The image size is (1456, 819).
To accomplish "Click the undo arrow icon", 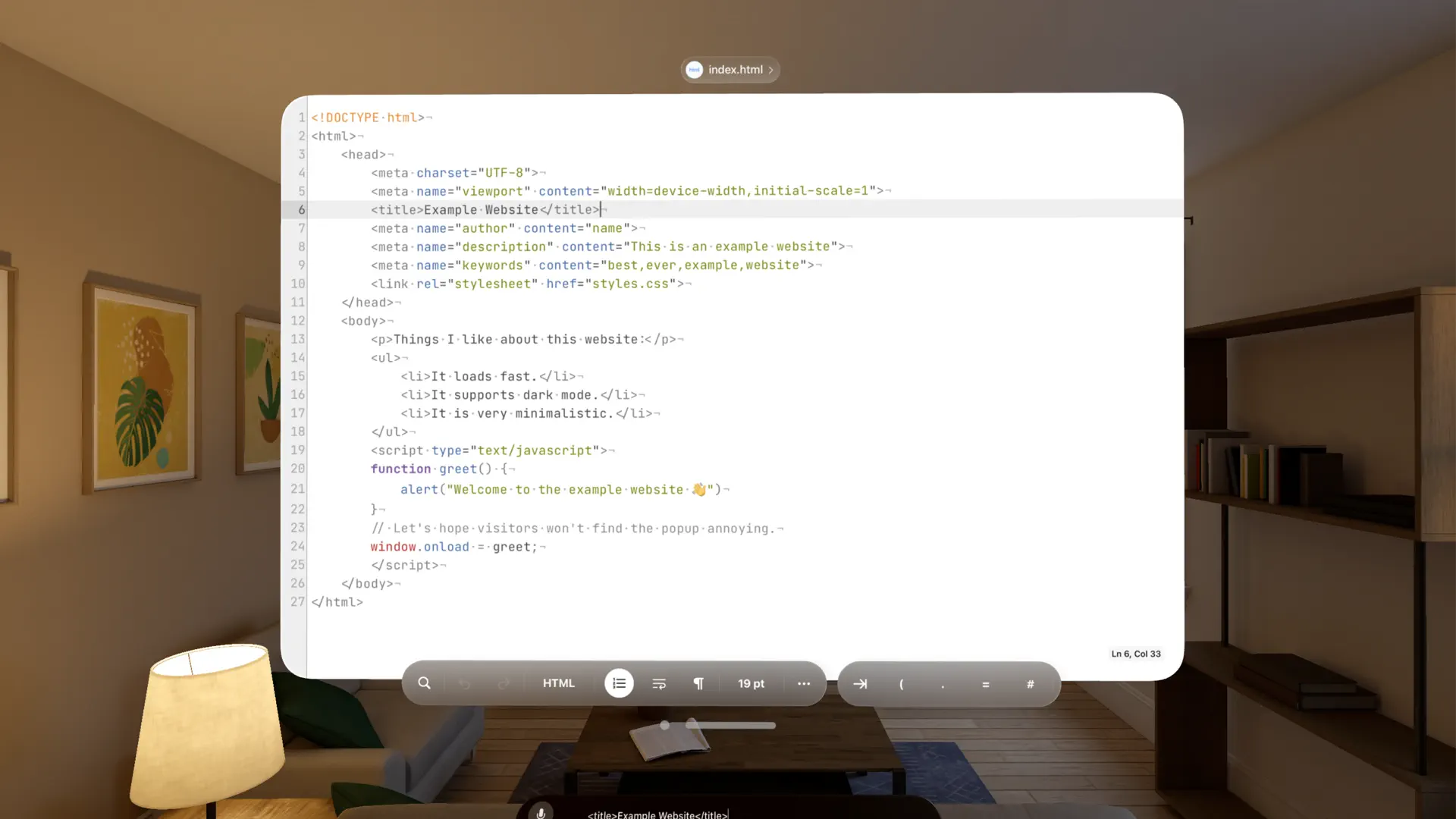I will [464, 684].
